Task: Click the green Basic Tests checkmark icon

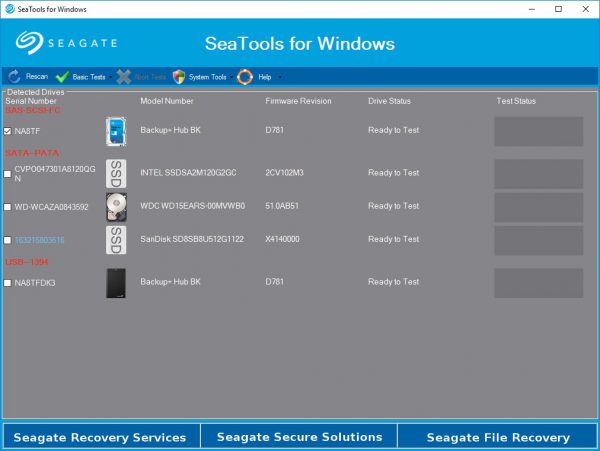Action: (x=62, y=77)
